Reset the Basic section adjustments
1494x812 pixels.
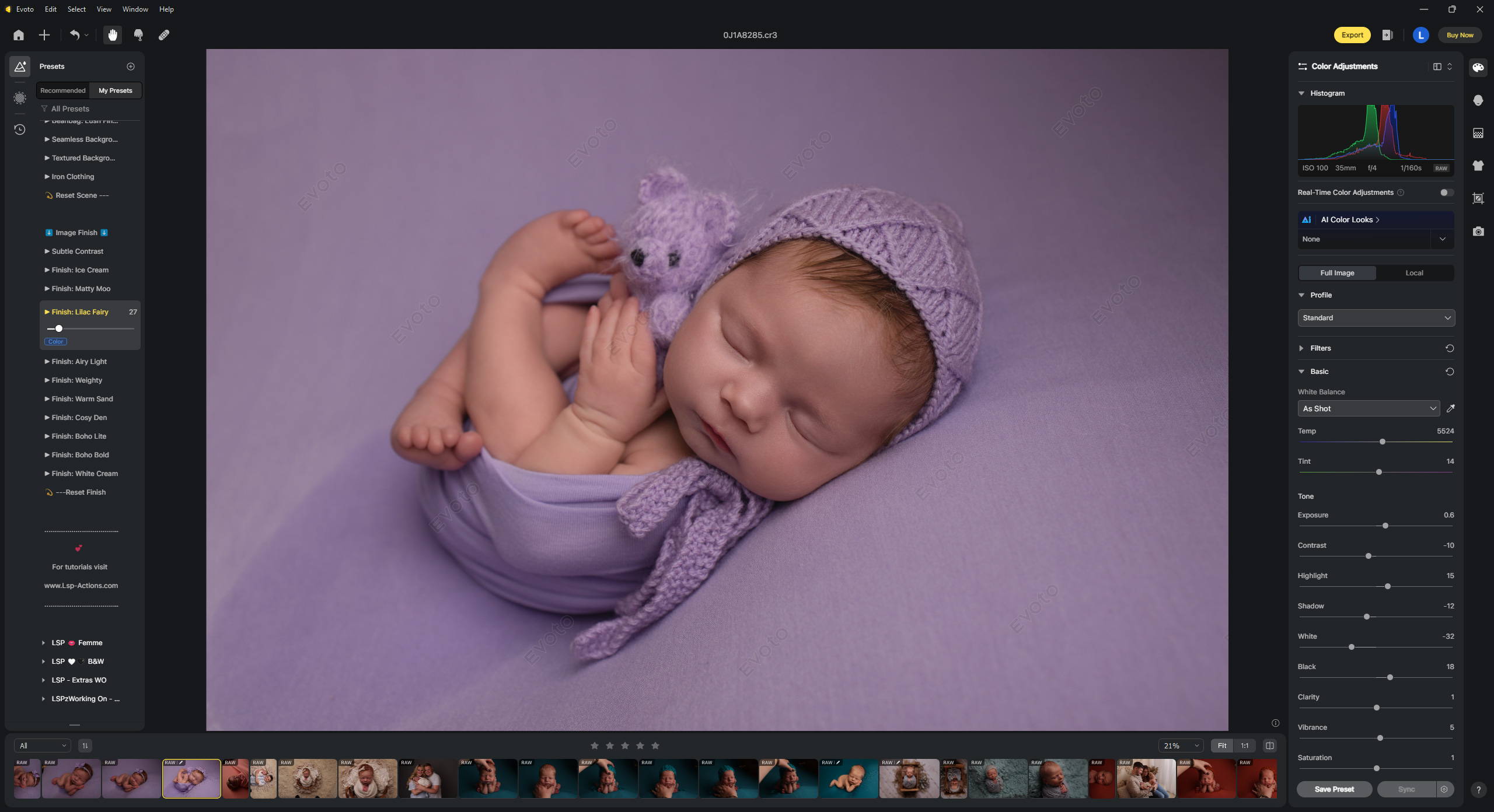(1449, 372)
